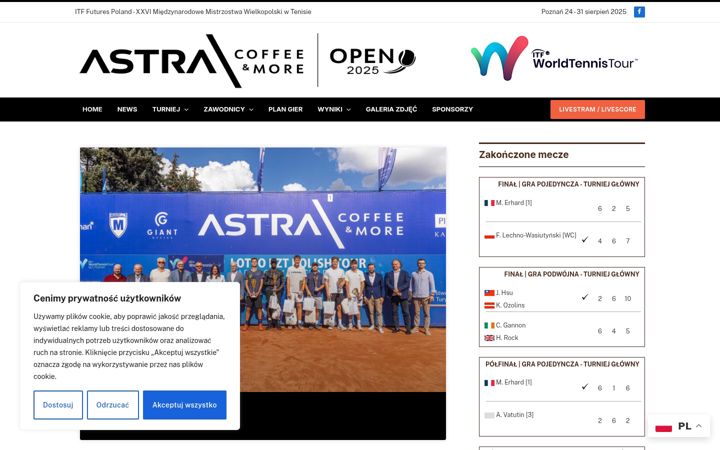The width and height of the screenshot is (720, 450).
Task: Click Finał | Gra Pojedyncza match header
Action: (x=568, y=184)
